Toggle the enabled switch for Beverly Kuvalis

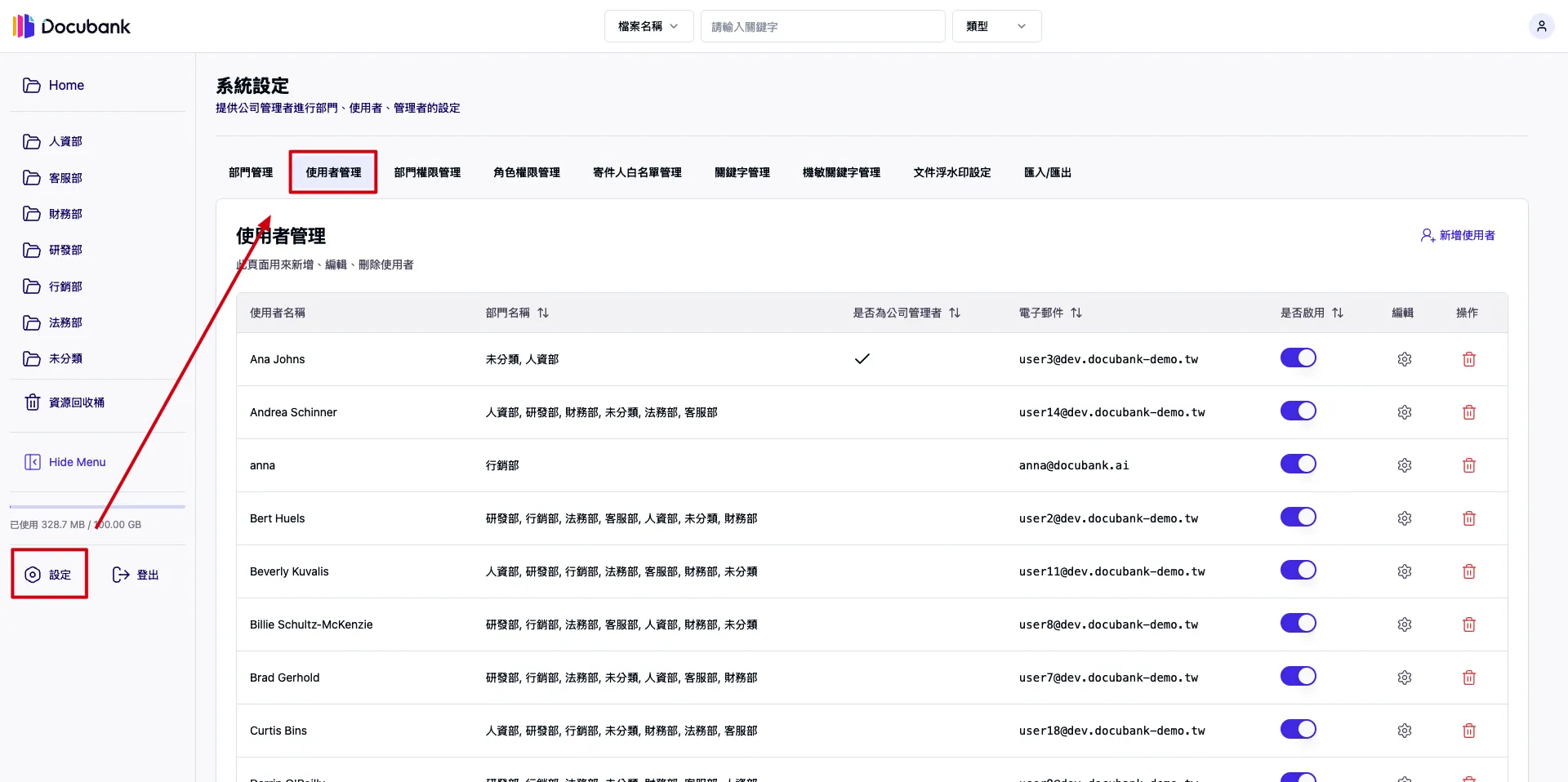point(1298,571)
